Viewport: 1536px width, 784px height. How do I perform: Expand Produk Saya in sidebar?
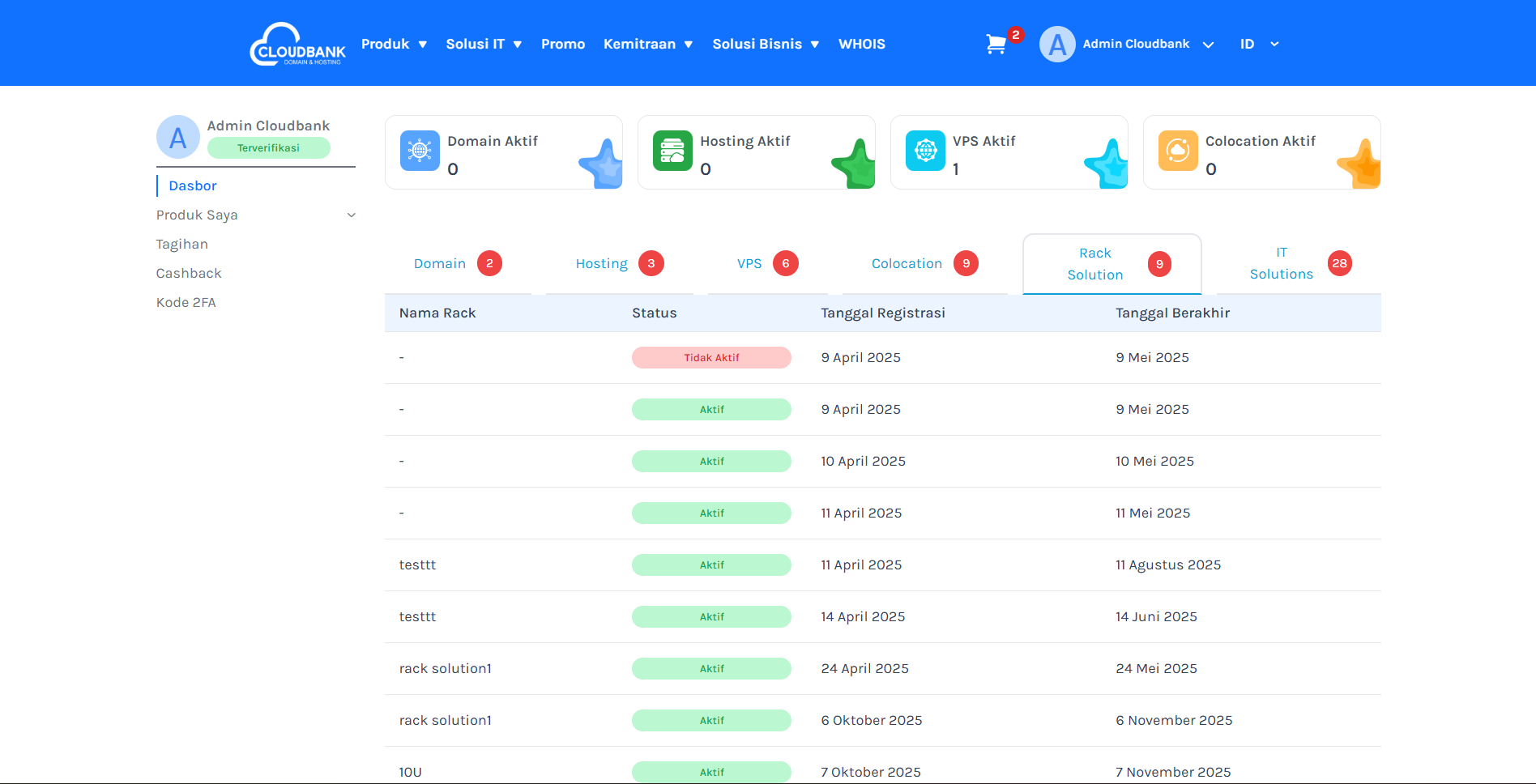point(255,215)
